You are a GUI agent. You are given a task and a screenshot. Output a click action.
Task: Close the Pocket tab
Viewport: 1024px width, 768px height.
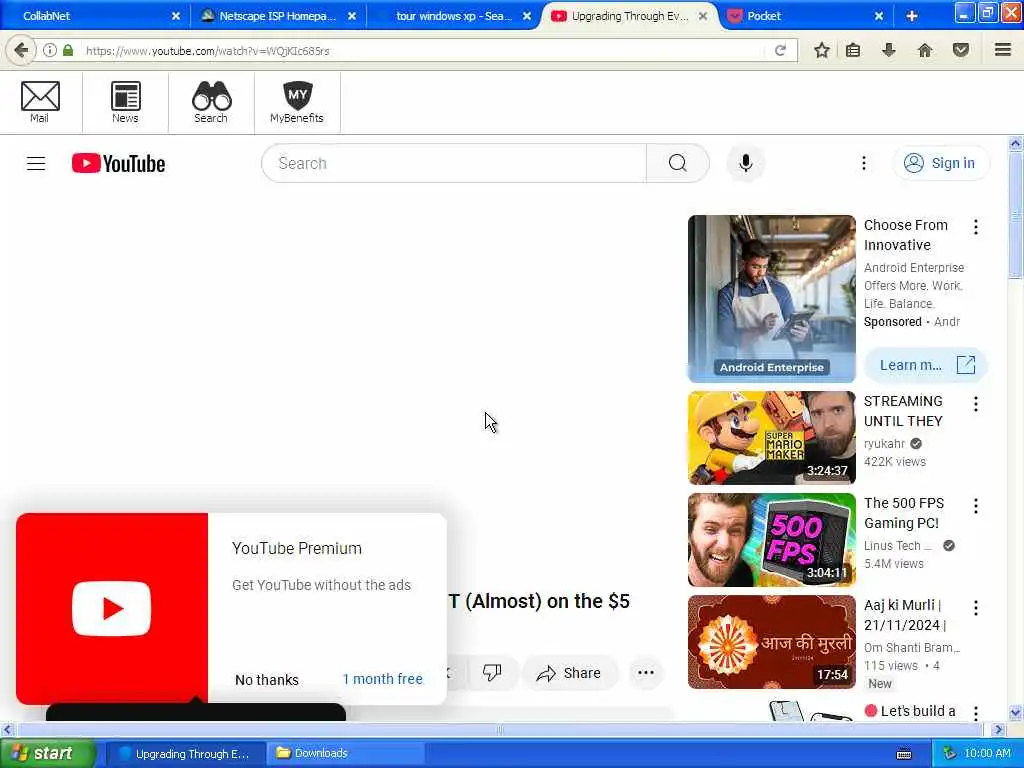point(879,16)
